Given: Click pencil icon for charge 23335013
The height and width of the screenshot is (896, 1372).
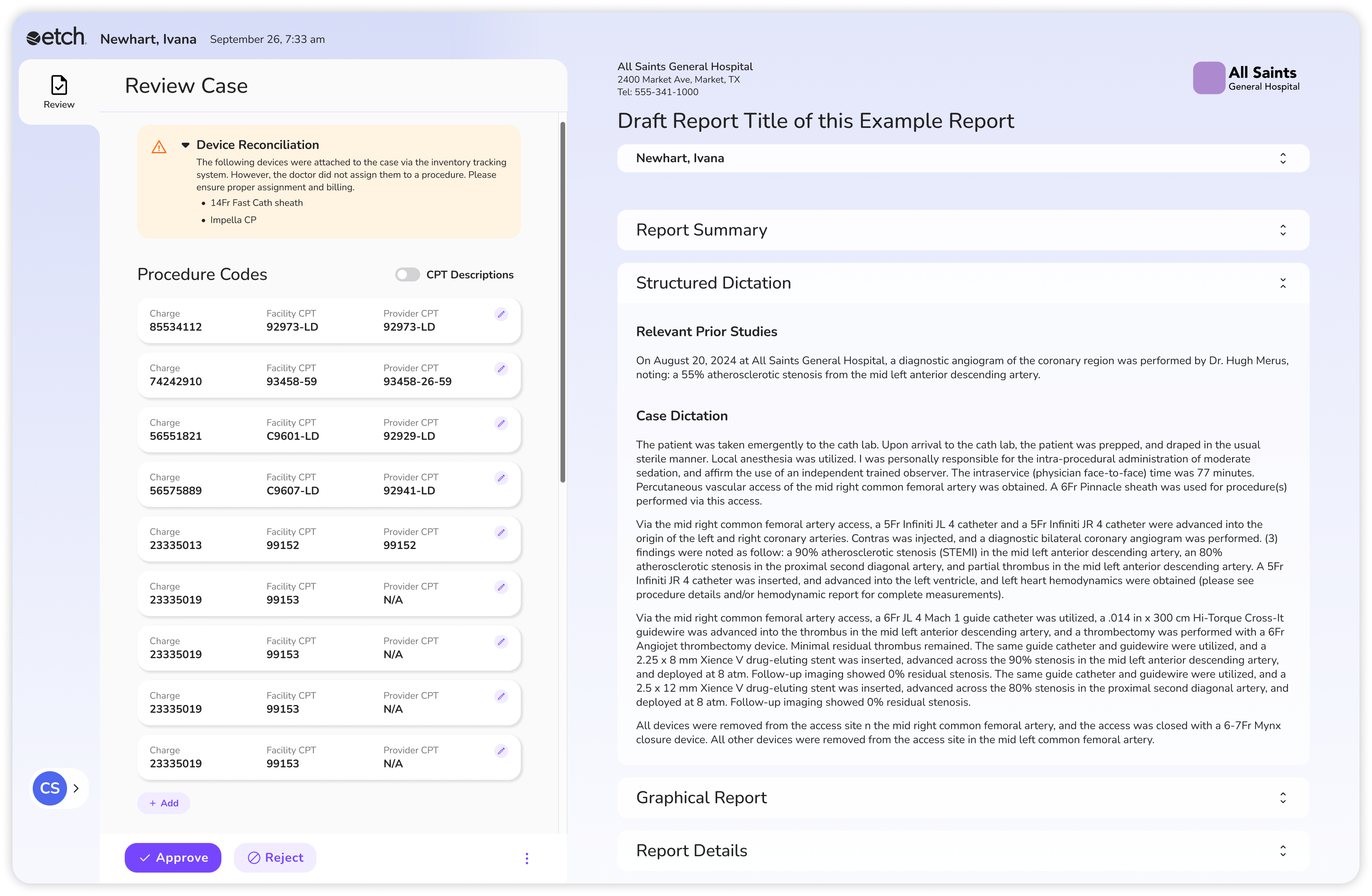Looking at the screenshot, I should (x=501, y=533).
